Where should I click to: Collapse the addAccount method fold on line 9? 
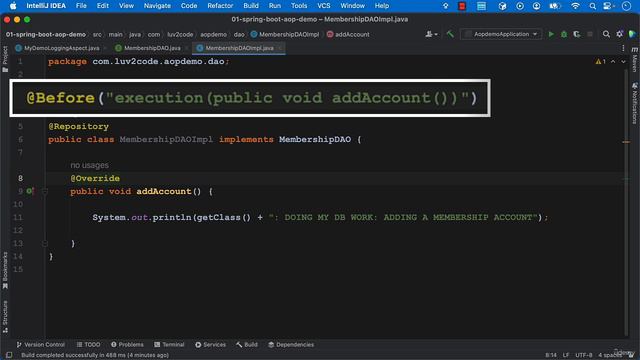tap(45, 191)
